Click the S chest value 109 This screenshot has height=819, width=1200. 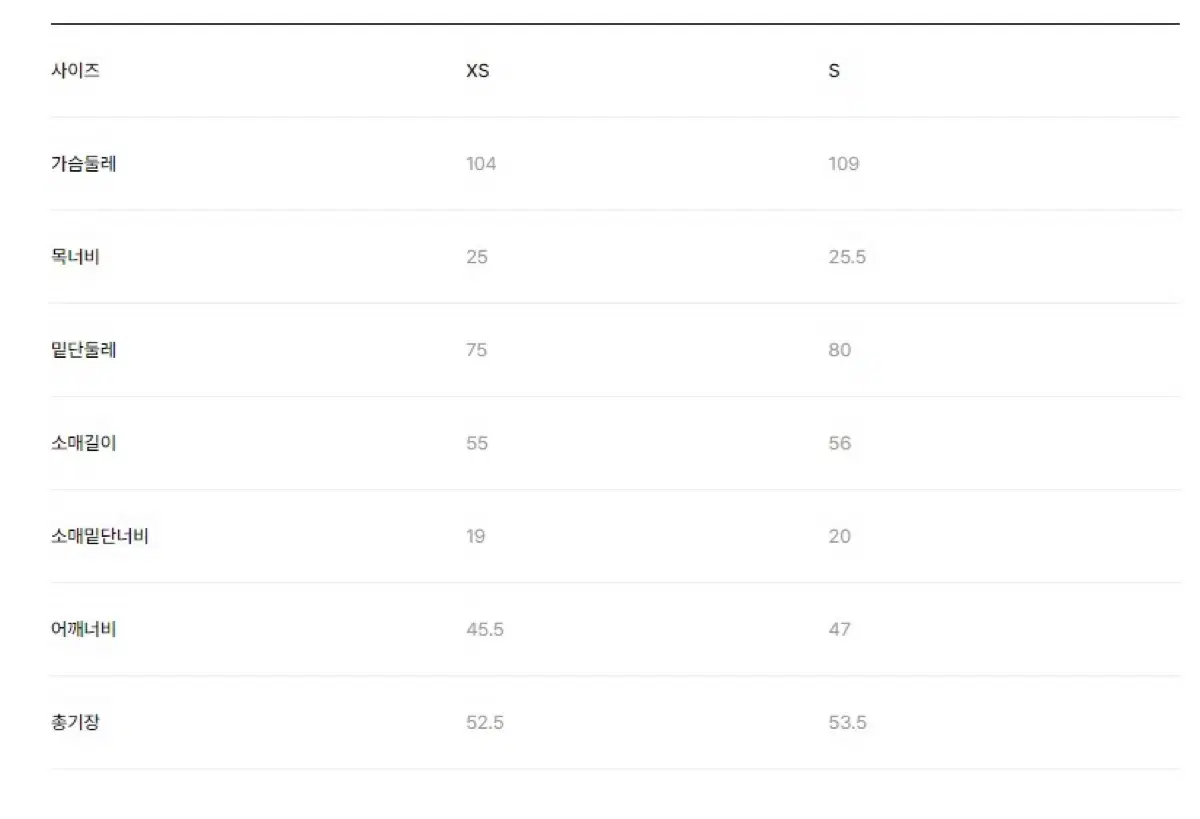click(844, 164)
